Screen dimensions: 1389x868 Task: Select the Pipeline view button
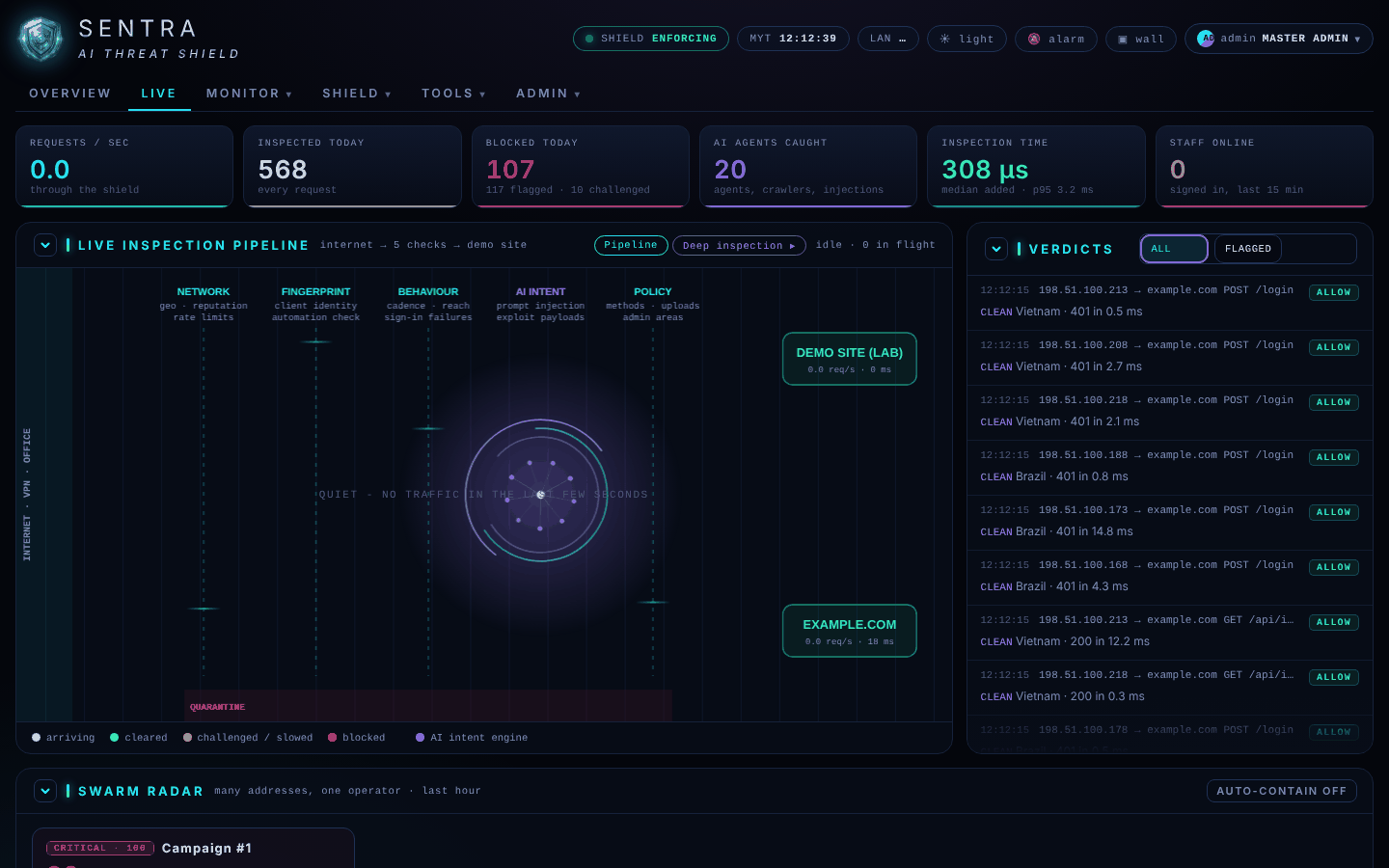pos(631,245)
